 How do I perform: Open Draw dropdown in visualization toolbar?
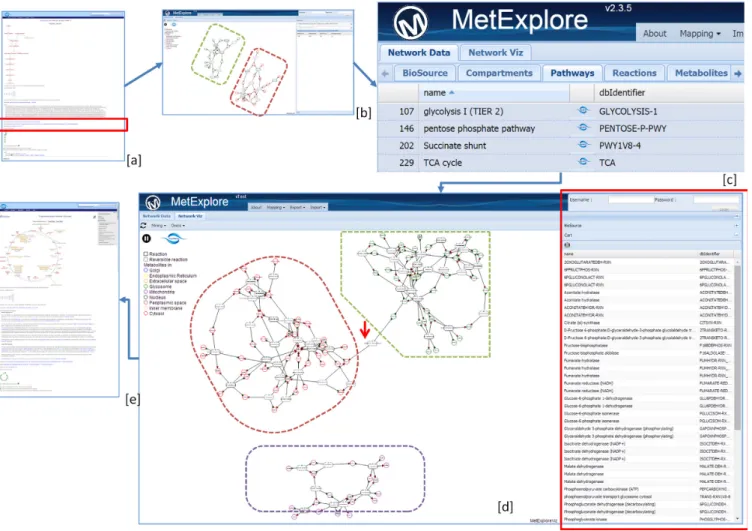pos(177,225)
